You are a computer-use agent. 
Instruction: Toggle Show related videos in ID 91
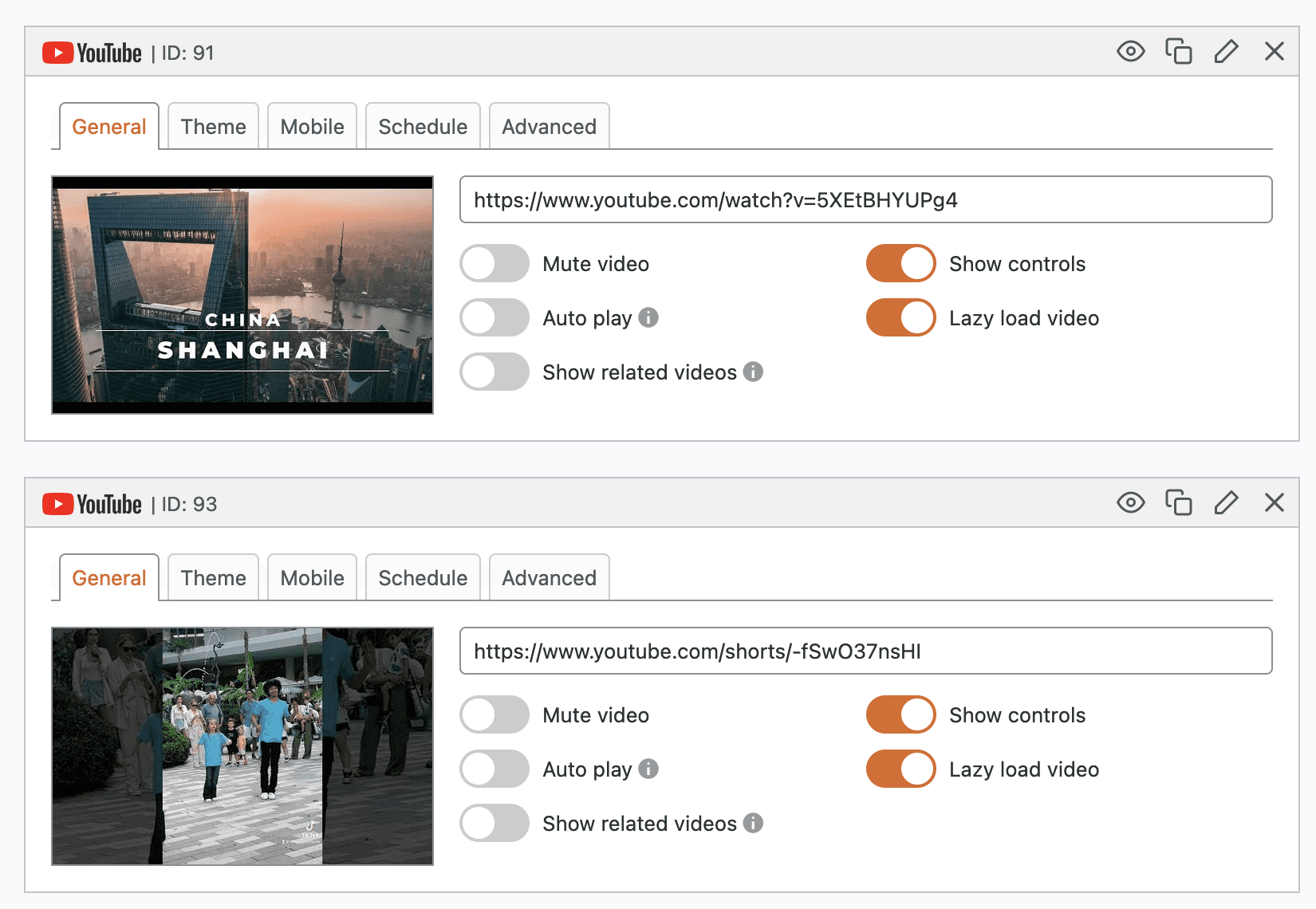(x=494, y=372)
